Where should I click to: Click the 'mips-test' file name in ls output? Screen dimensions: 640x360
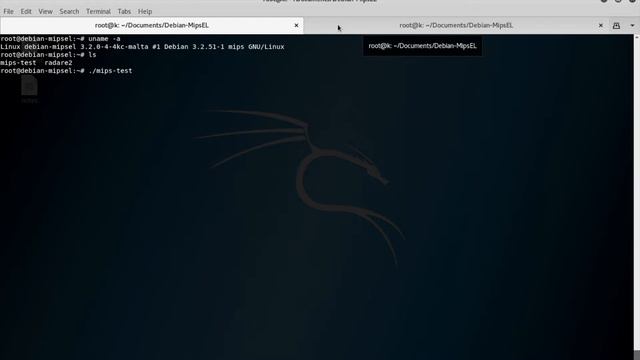tap(18, 63)
